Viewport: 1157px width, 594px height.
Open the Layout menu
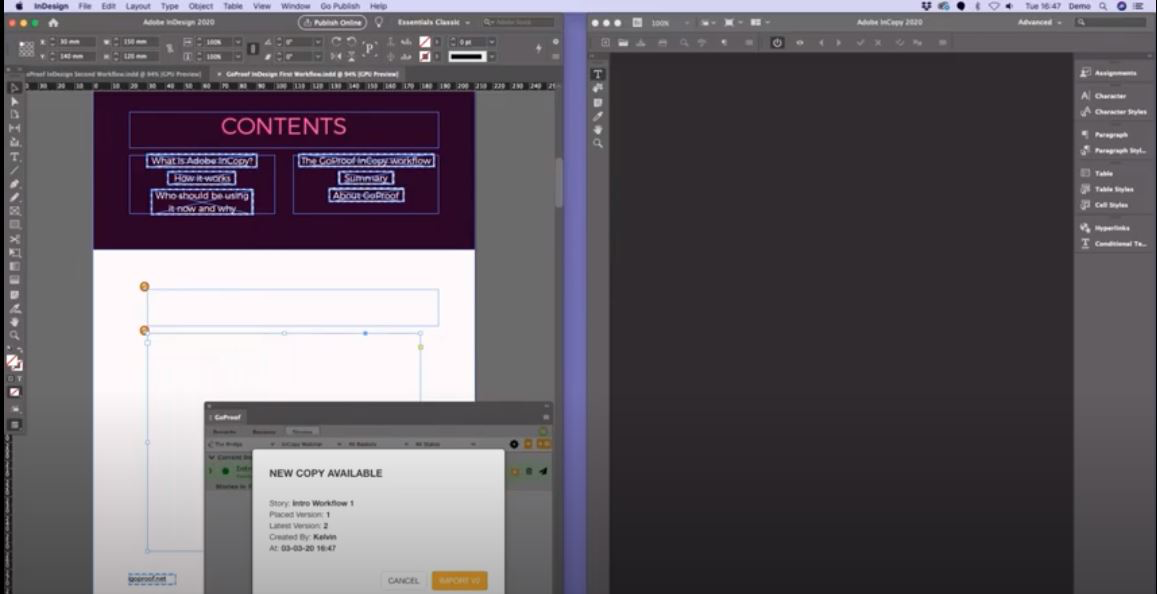coord(137,6)
